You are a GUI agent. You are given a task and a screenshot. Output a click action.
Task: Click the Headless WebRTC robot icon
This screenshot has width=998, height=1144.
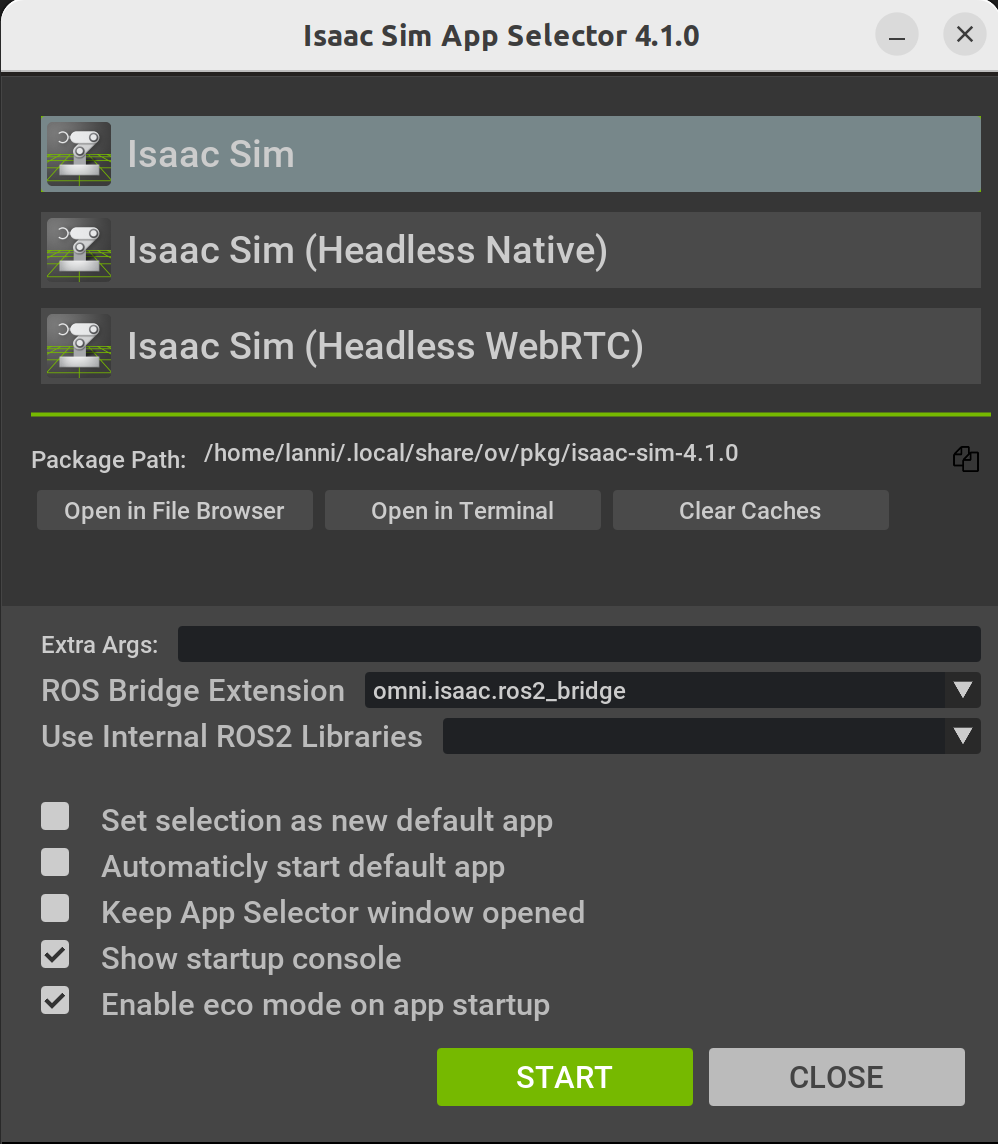tap(79, 346)
